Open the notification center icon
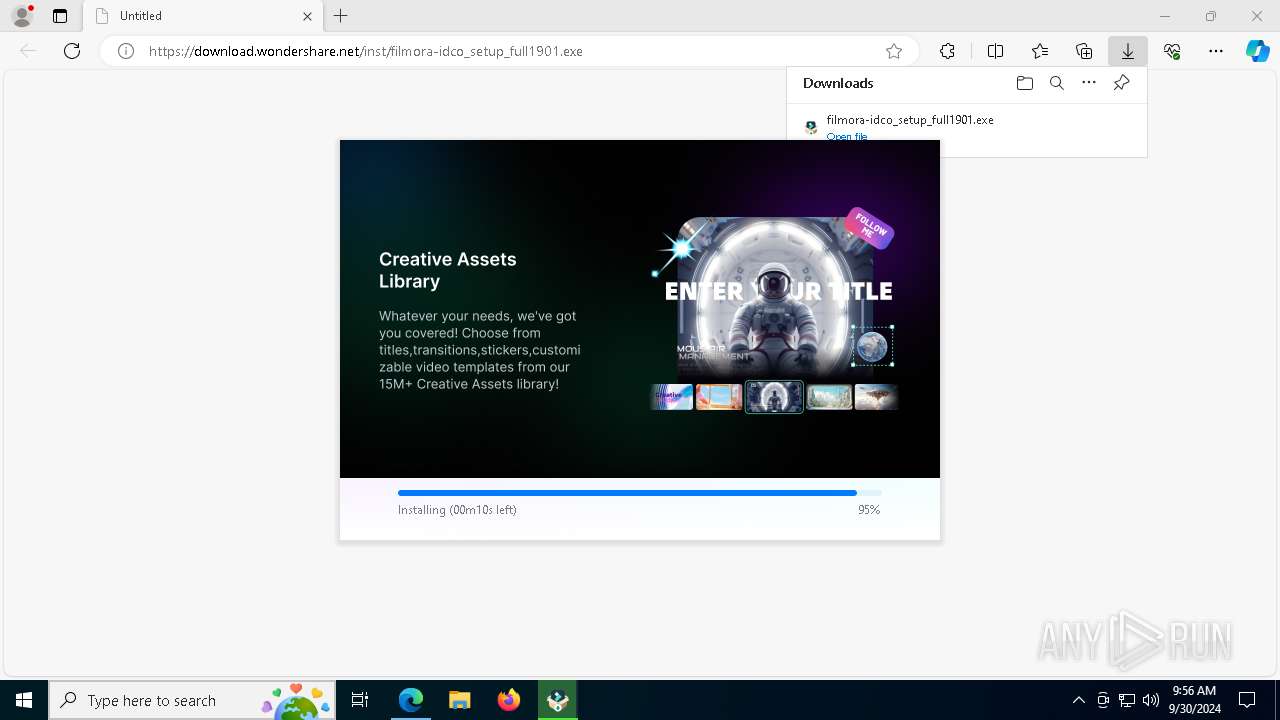Viewport: 1280px width, 720px height. click(1247, 700)
